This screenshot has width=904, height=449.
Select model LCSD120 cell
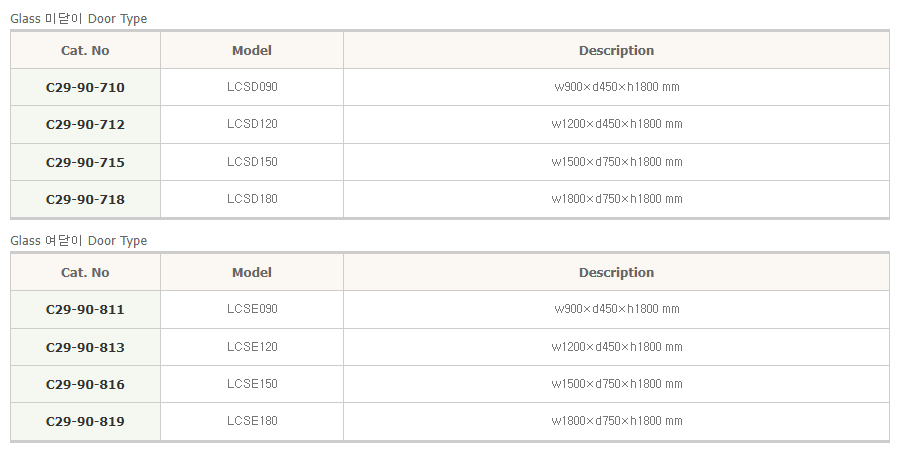click(252, 124)
